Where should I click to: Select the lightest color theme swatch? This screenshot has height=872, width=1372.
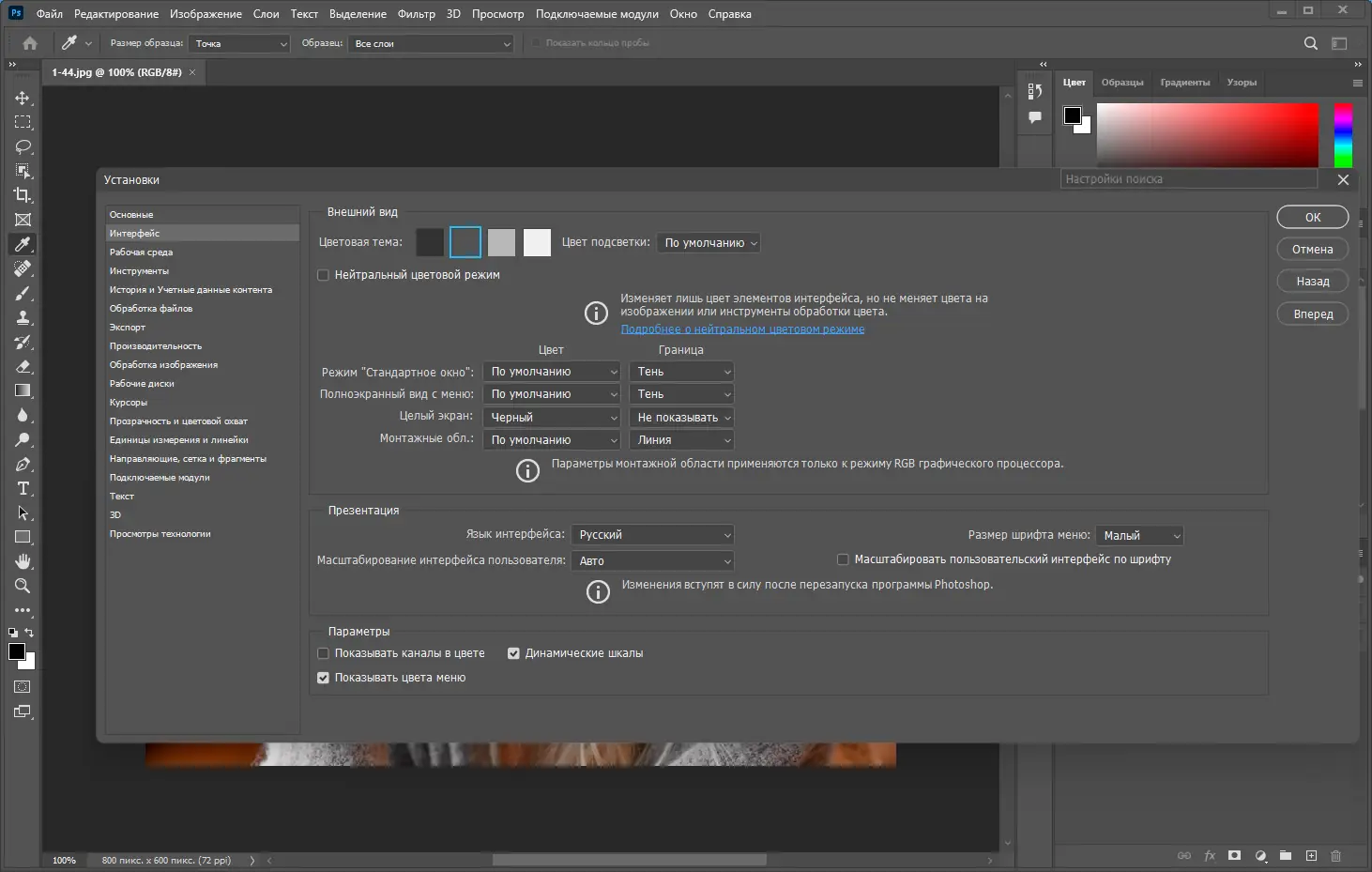pos(537,242)
